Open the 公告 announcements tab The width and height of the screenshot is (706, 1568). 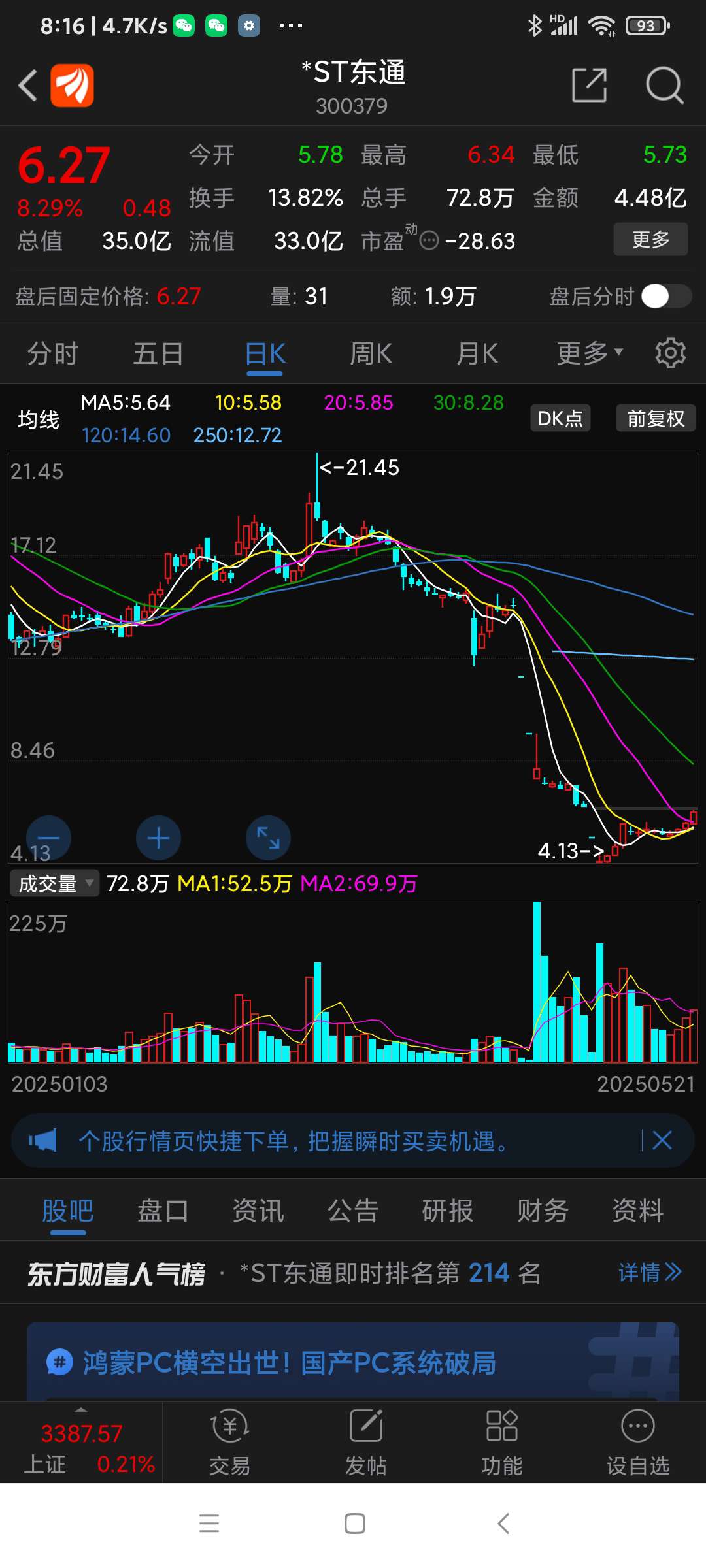(353, 1211)
